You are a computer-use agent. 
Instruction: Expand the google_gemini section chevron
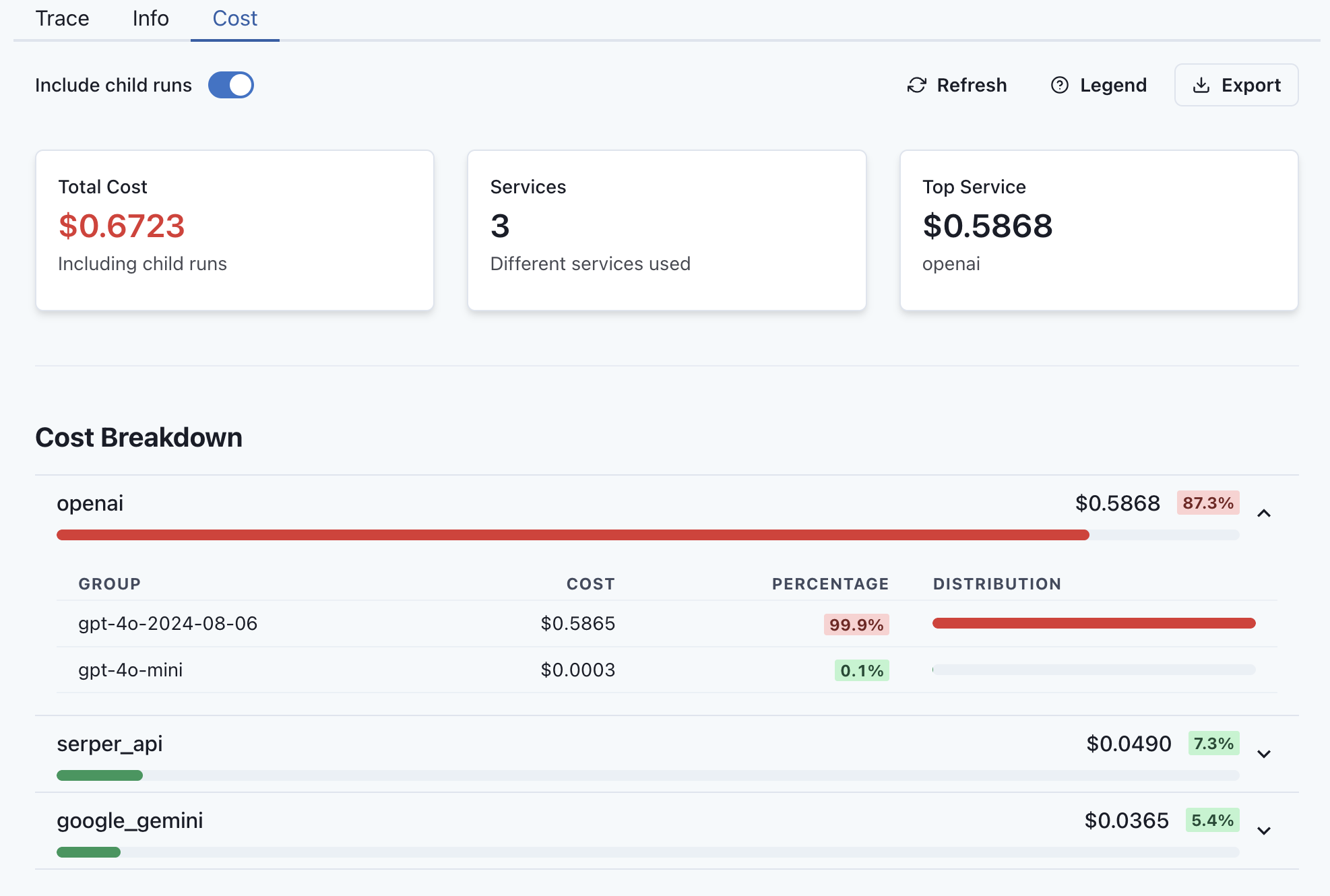coord(1264,831)
